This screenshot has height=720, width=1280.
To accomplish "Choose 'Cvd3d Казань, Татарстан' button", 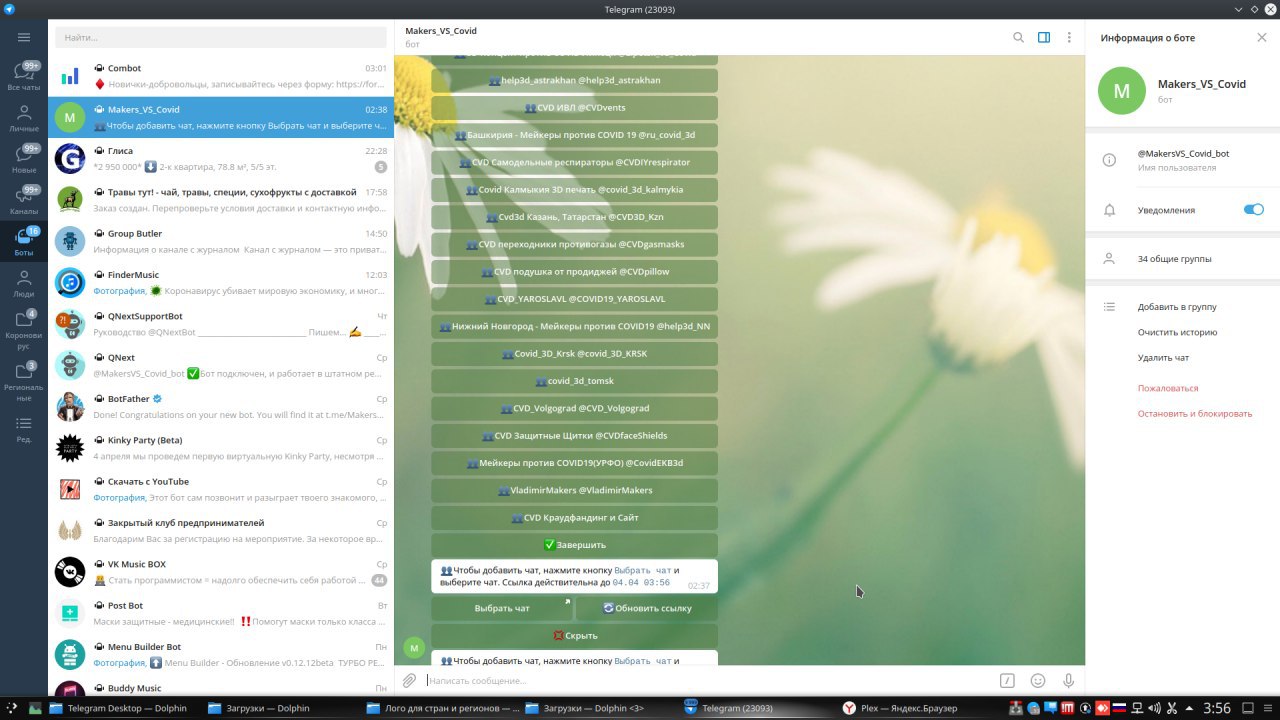I will click(574, 217).
